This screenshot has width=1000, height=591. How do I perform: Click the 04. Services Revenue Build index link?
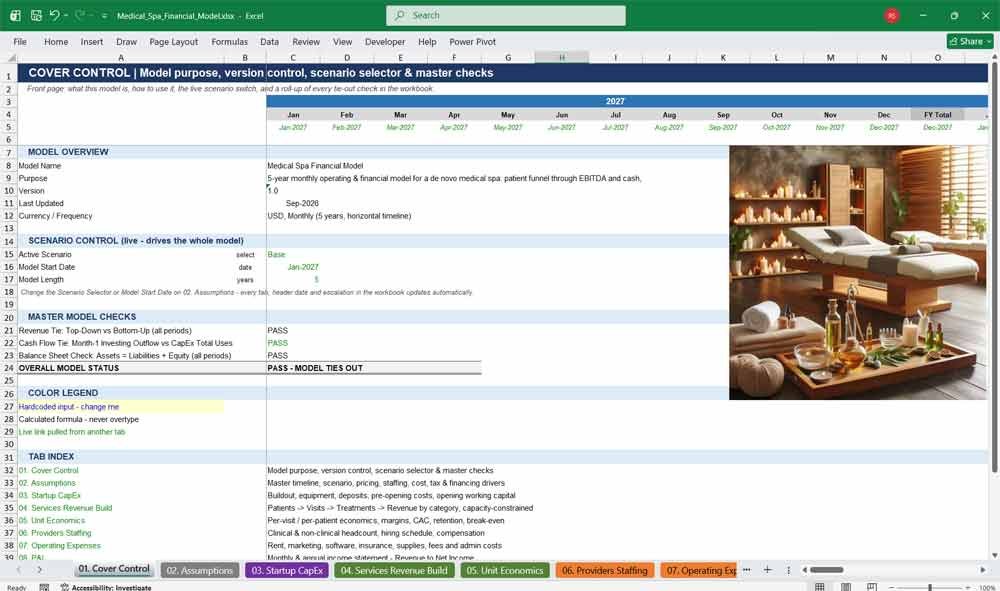[65, 508]
